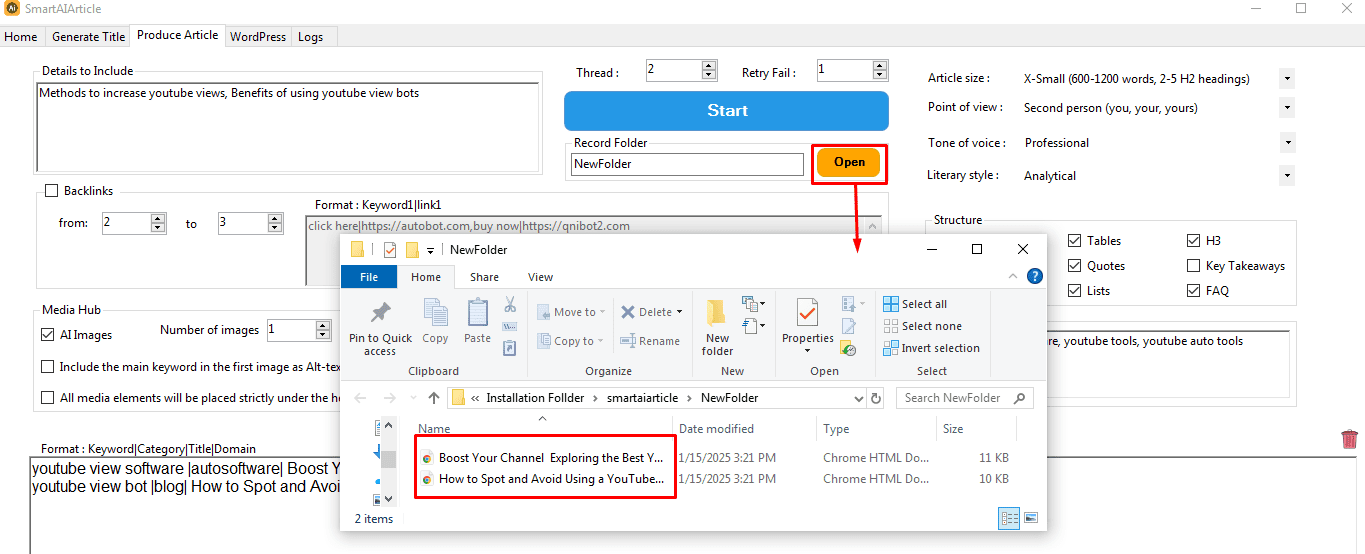
Task: Click the Cut scissors icon
Action: click(x=510, y=304)
